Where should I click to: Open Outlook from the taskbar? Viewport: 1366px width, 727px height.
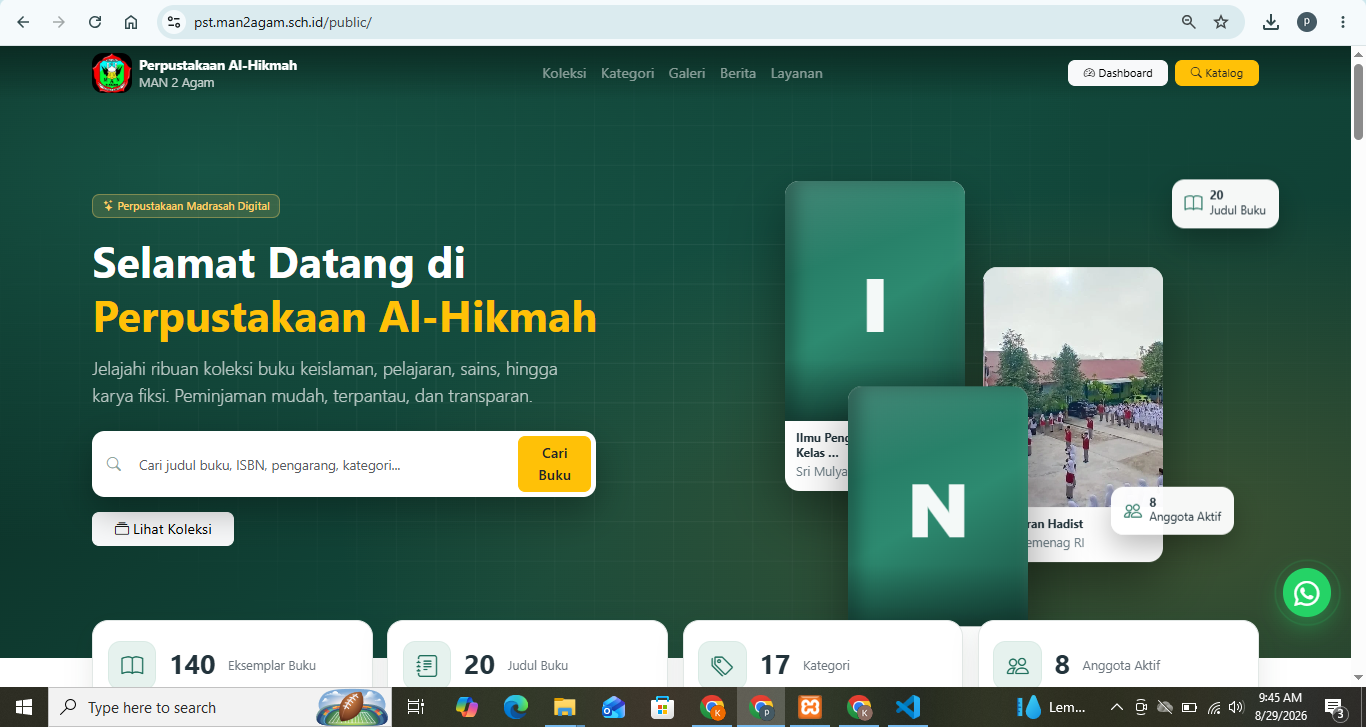(613, 707)
